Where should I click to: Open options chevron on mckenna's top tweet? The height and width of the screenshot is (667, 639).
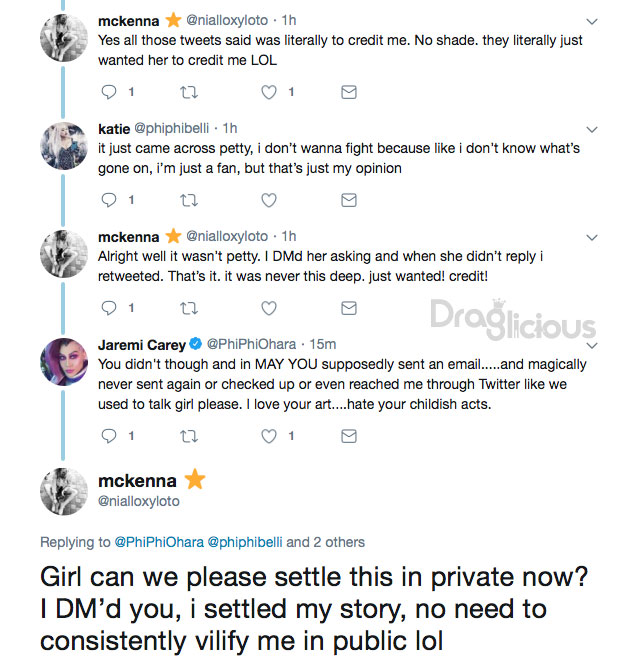[x=592, y=21]
